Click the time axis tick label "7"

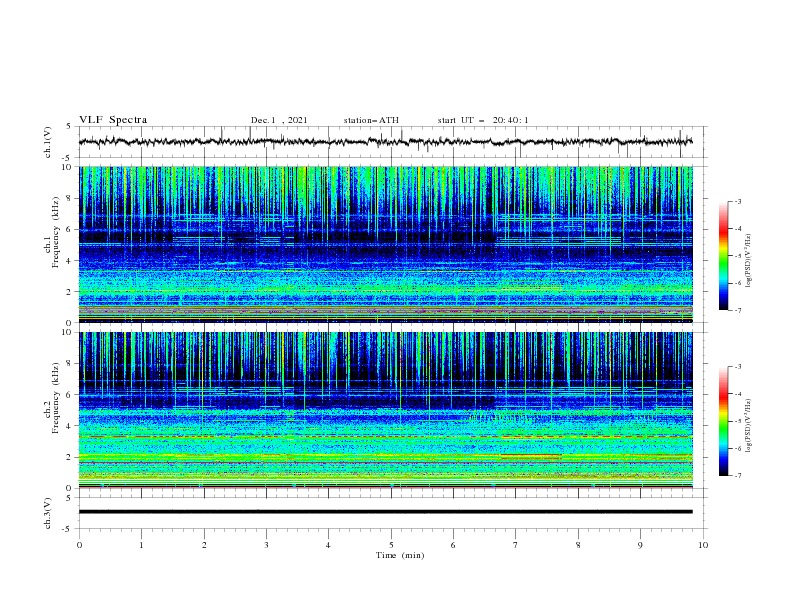516,545
